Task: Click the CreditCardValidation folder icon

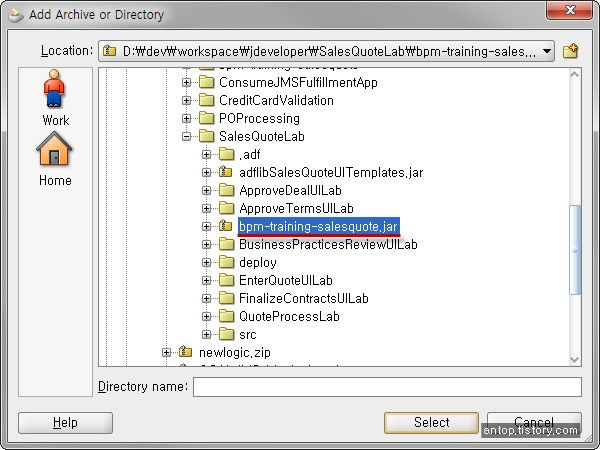Action: [x=207, y=100]
